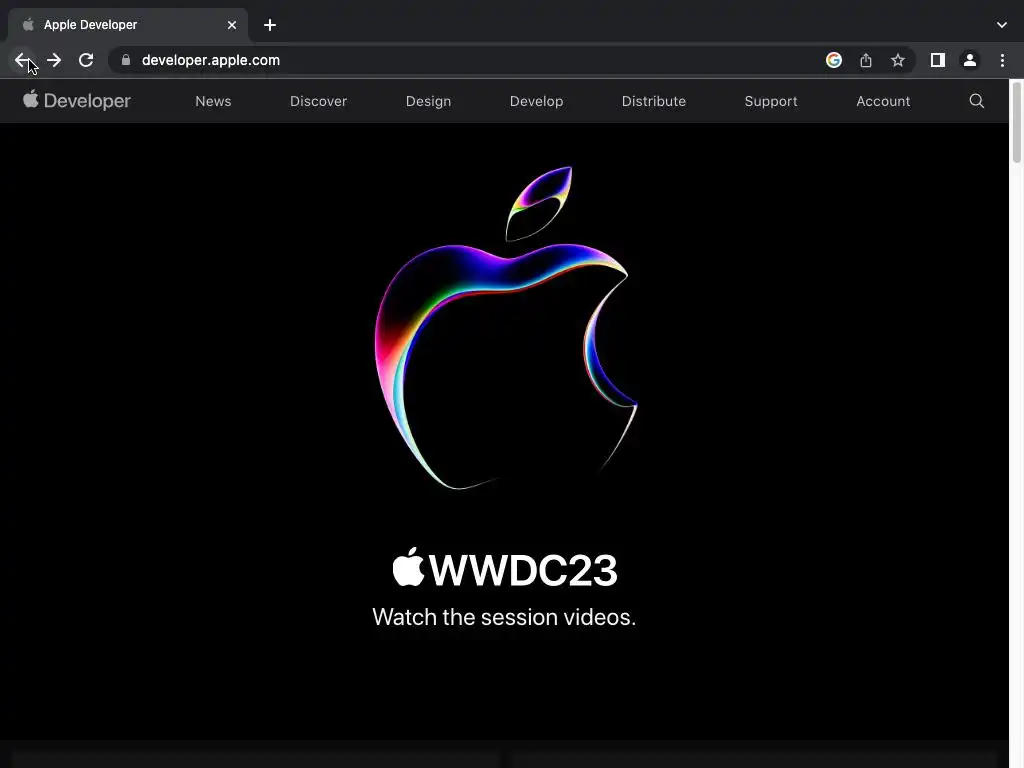Go back using the browser back arrow
1024x768 pixels.
click(22, 60)
